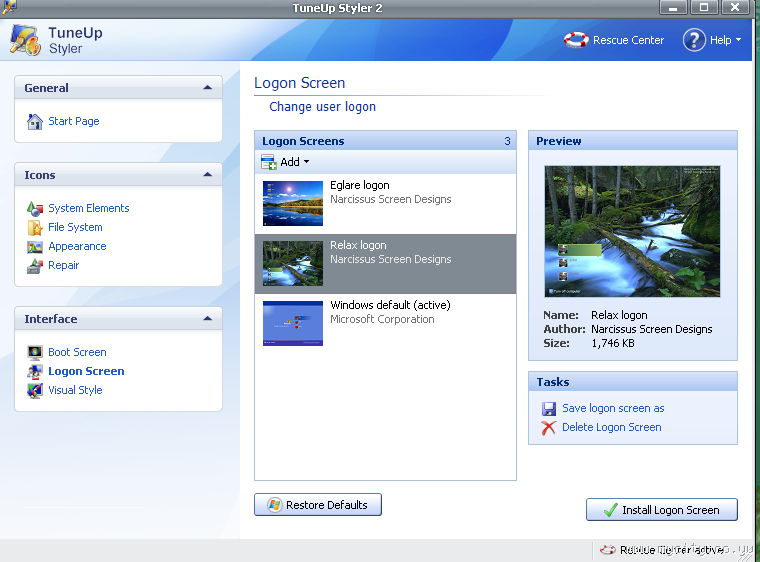Select the Eglare logon thumbnail
The width and height of the screenshot is (760, 562).
tap(293, 203)
